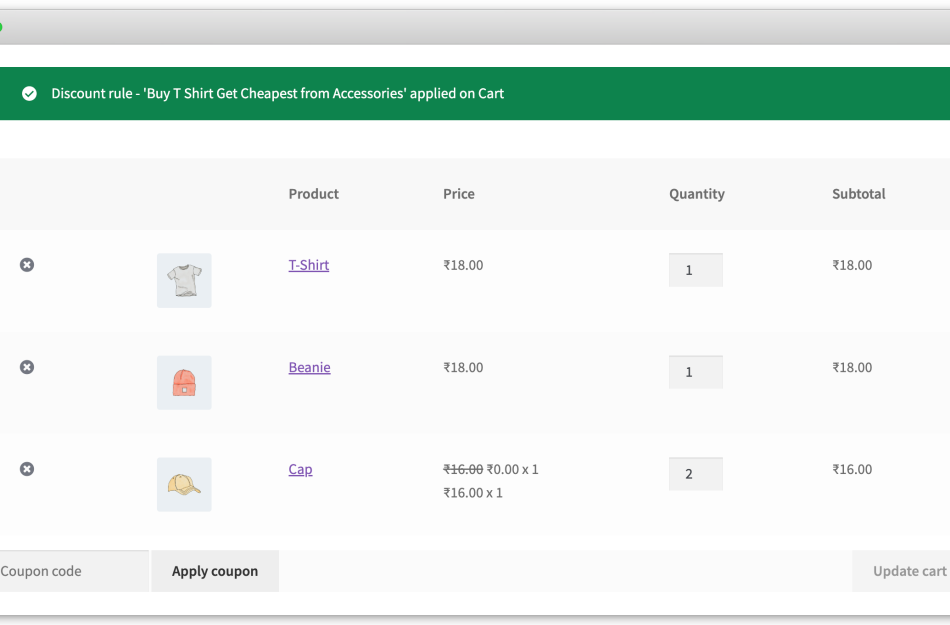This screenshot has width=950, height=625.
Task: Click the checkmark icon in the discount banner
Action: click(29, 93)
